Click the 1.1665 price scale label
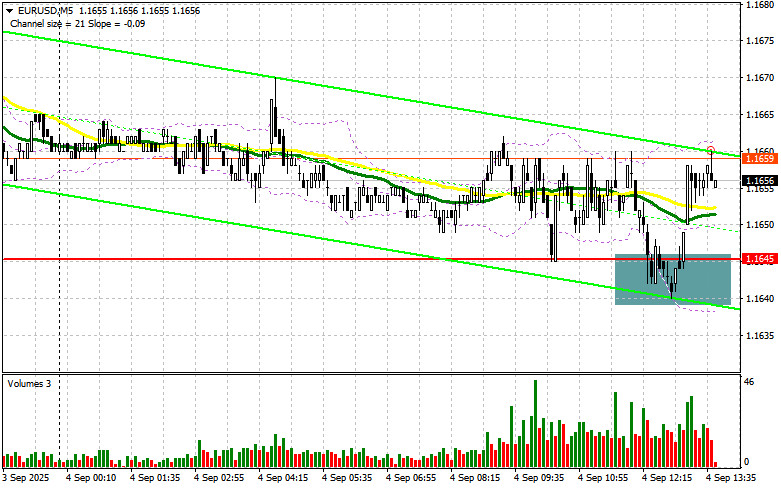The width and height of the screenshot is (781, 489). pos(760,115)
